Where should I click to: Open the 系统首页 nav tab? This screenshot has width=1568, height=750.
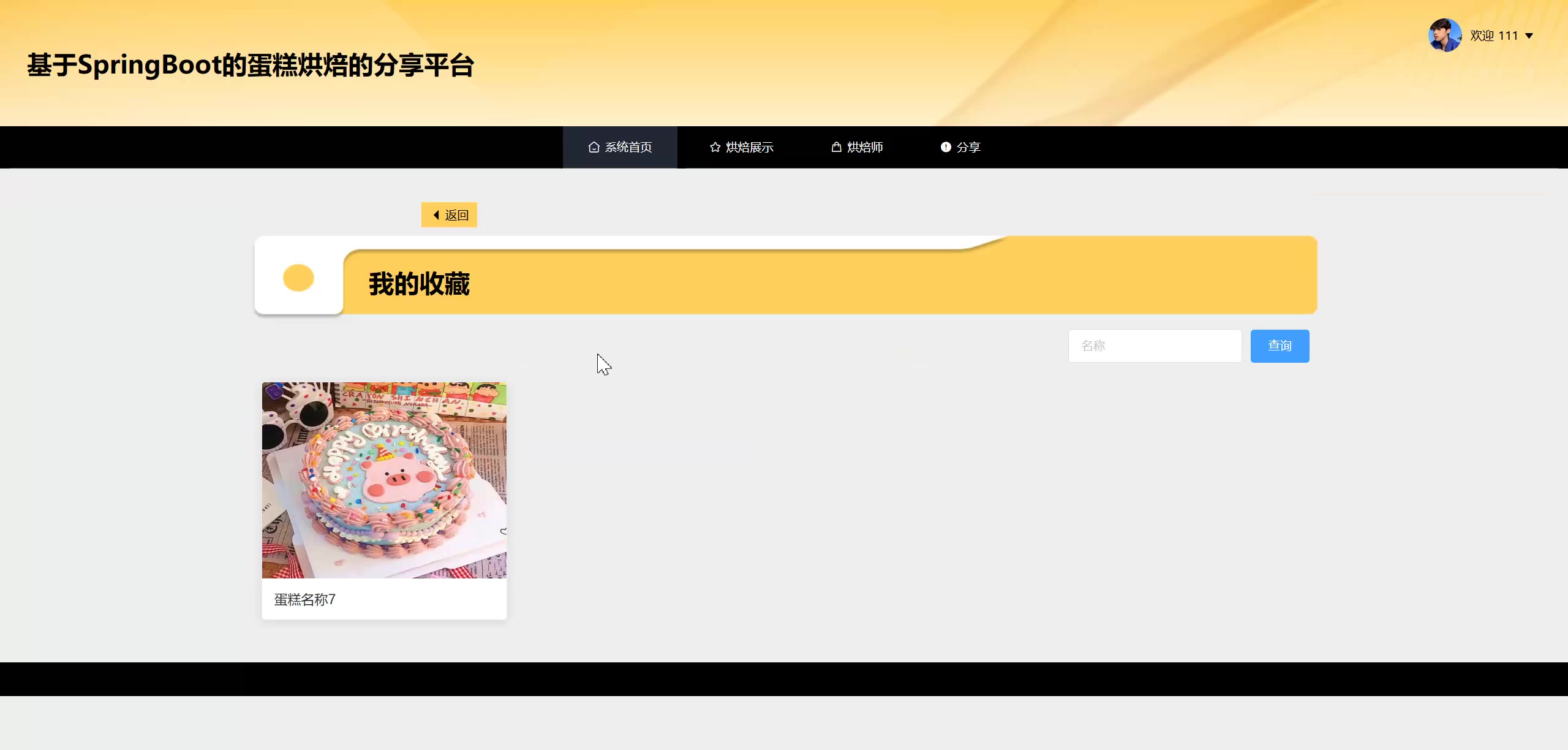(628, 147)
